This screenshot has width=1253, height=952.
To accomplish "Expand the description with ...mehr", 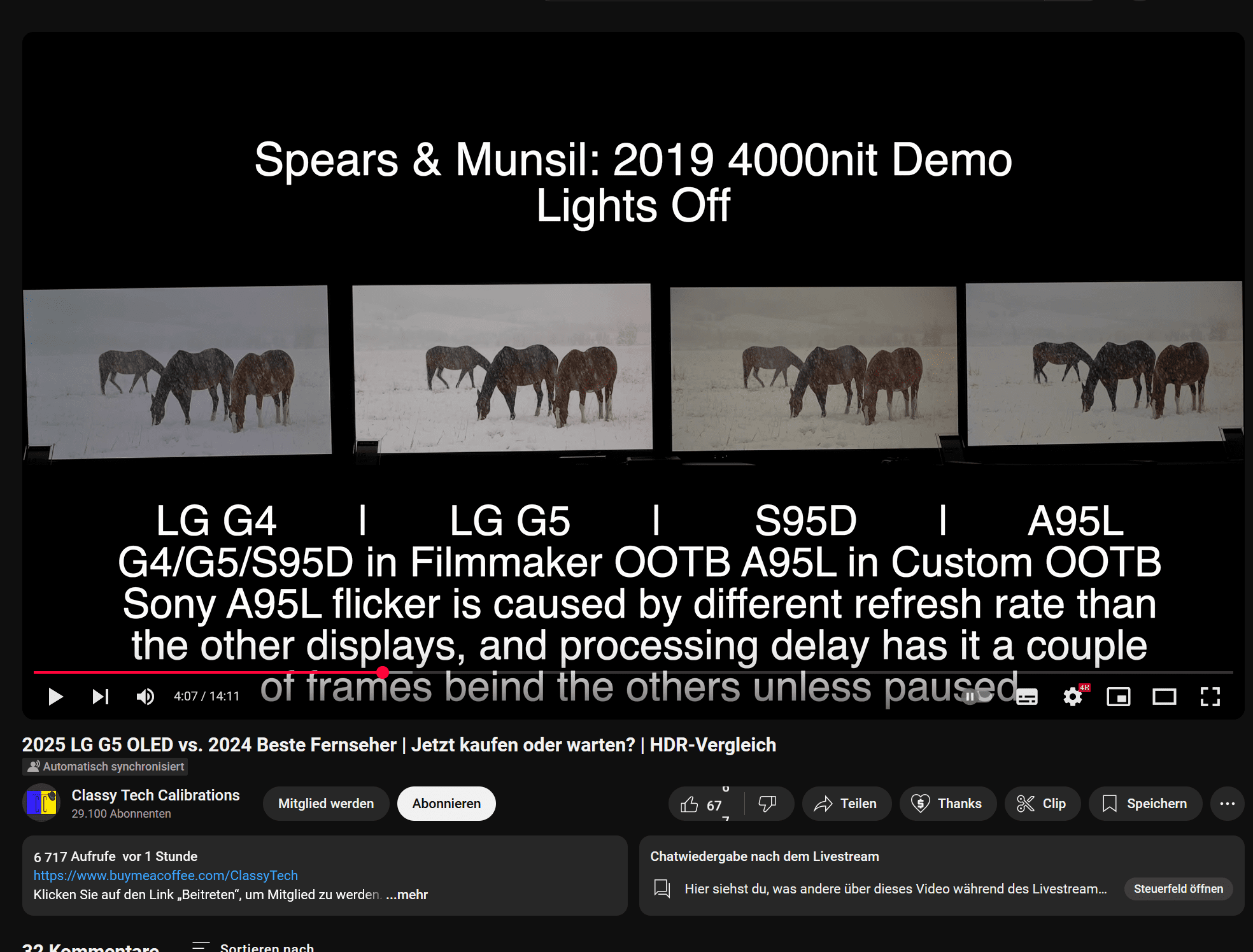I will 407,895.
